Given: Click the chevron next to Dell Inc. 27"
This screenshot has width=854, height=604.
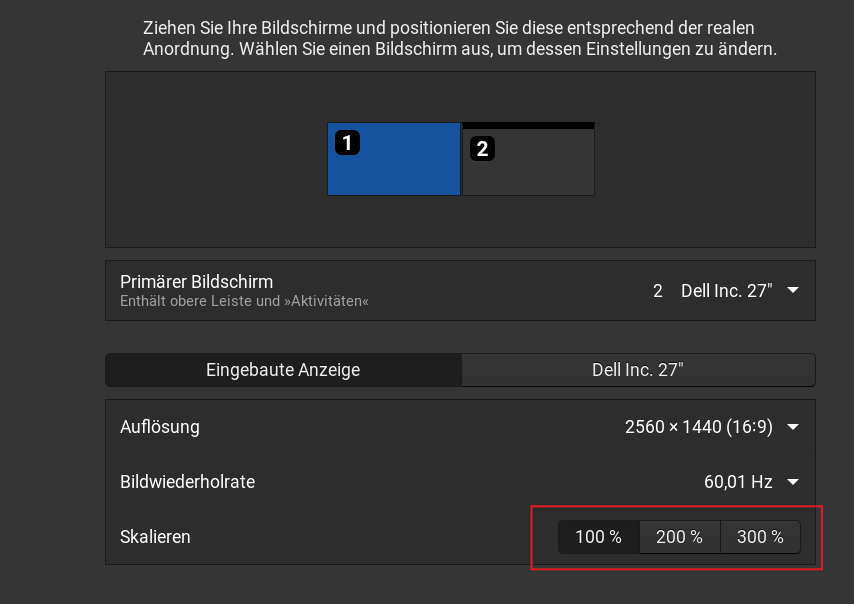Looking at the screenshot, I should pos(792,290).
